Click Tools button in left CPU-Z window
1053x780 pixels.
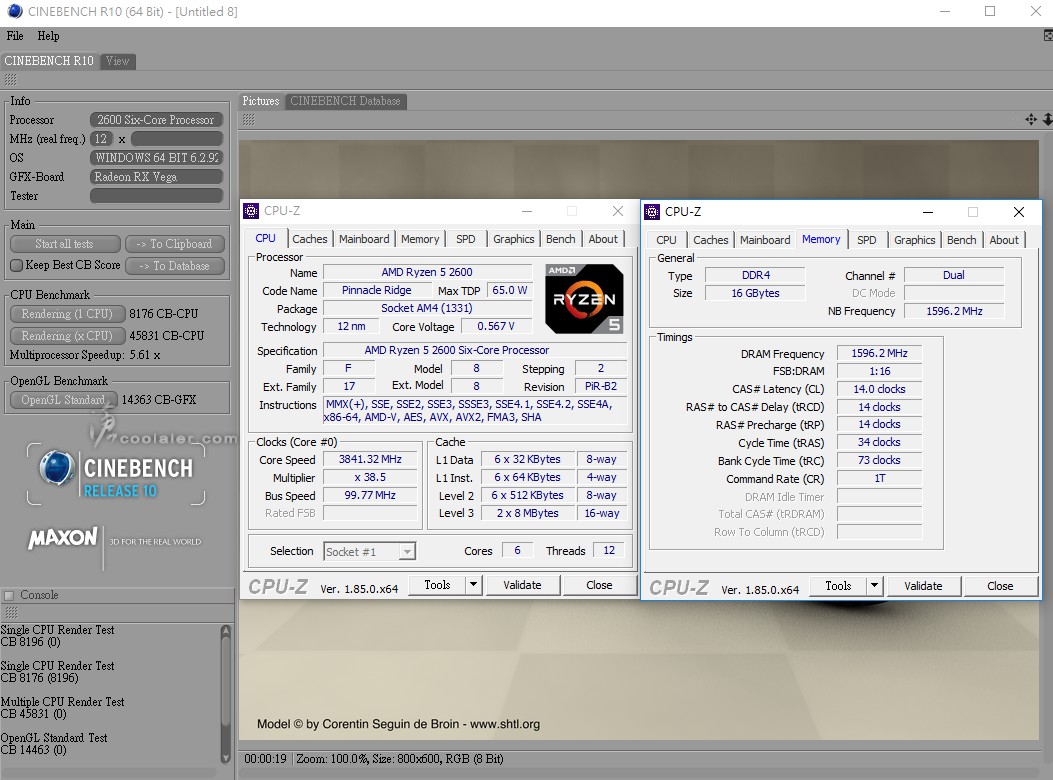pos(437,585)
